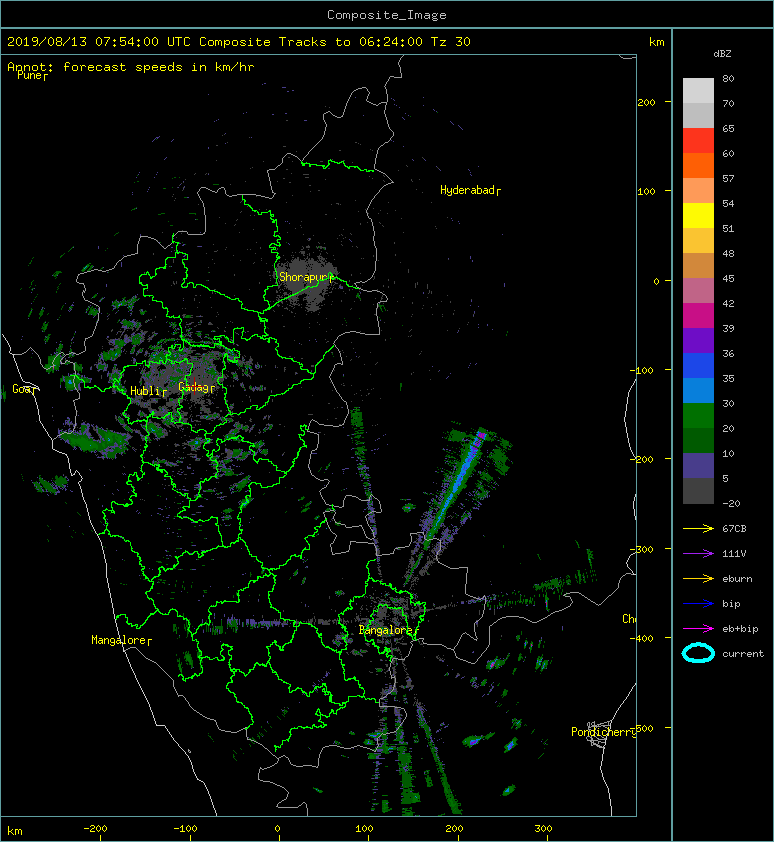The image size is (774, 842).
Task: Click the Pondicherry city label
Action: click(x=603, y=732)
